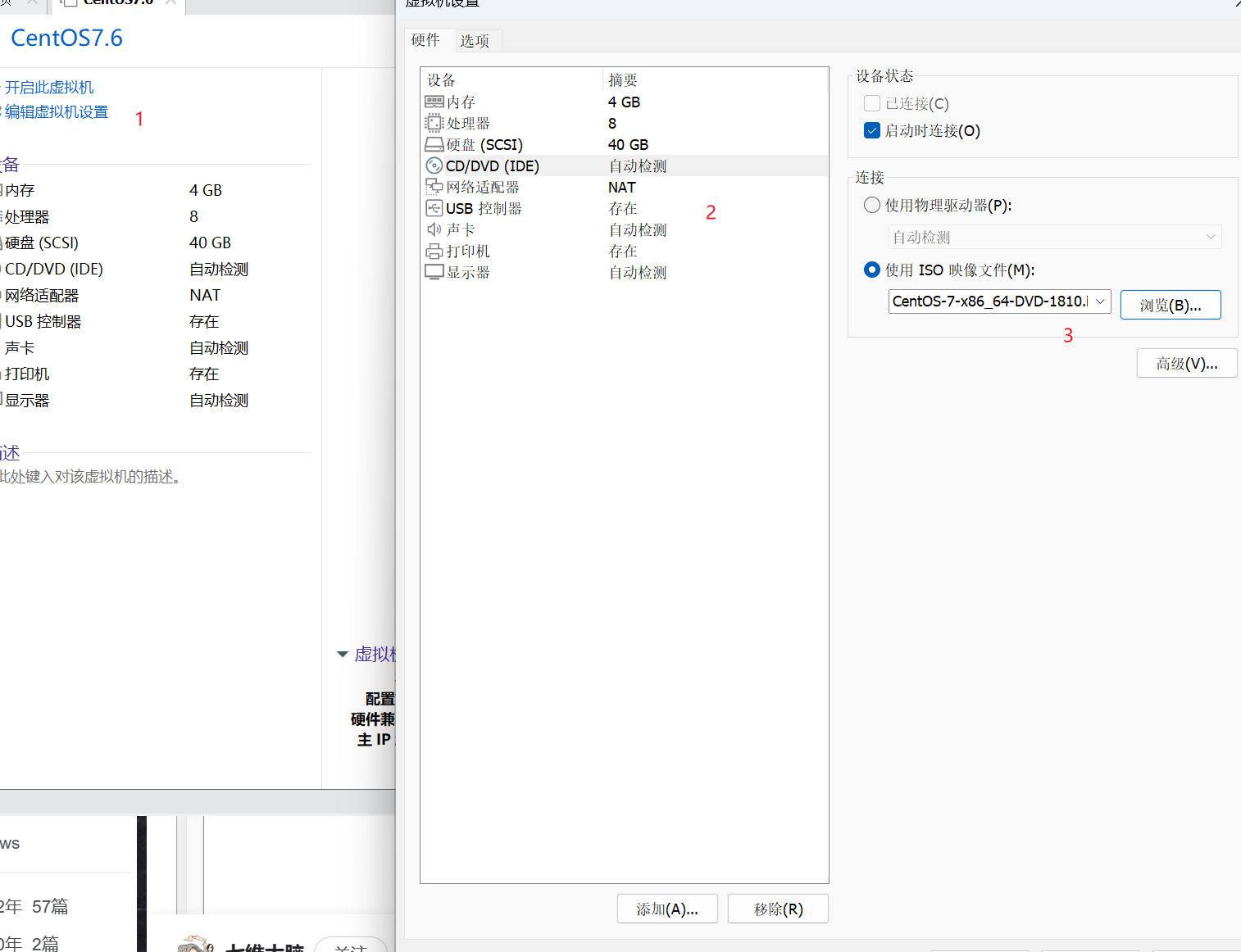Click the 移除(R) button
This screenshot has width=1241, height=952.
point(778,909)
